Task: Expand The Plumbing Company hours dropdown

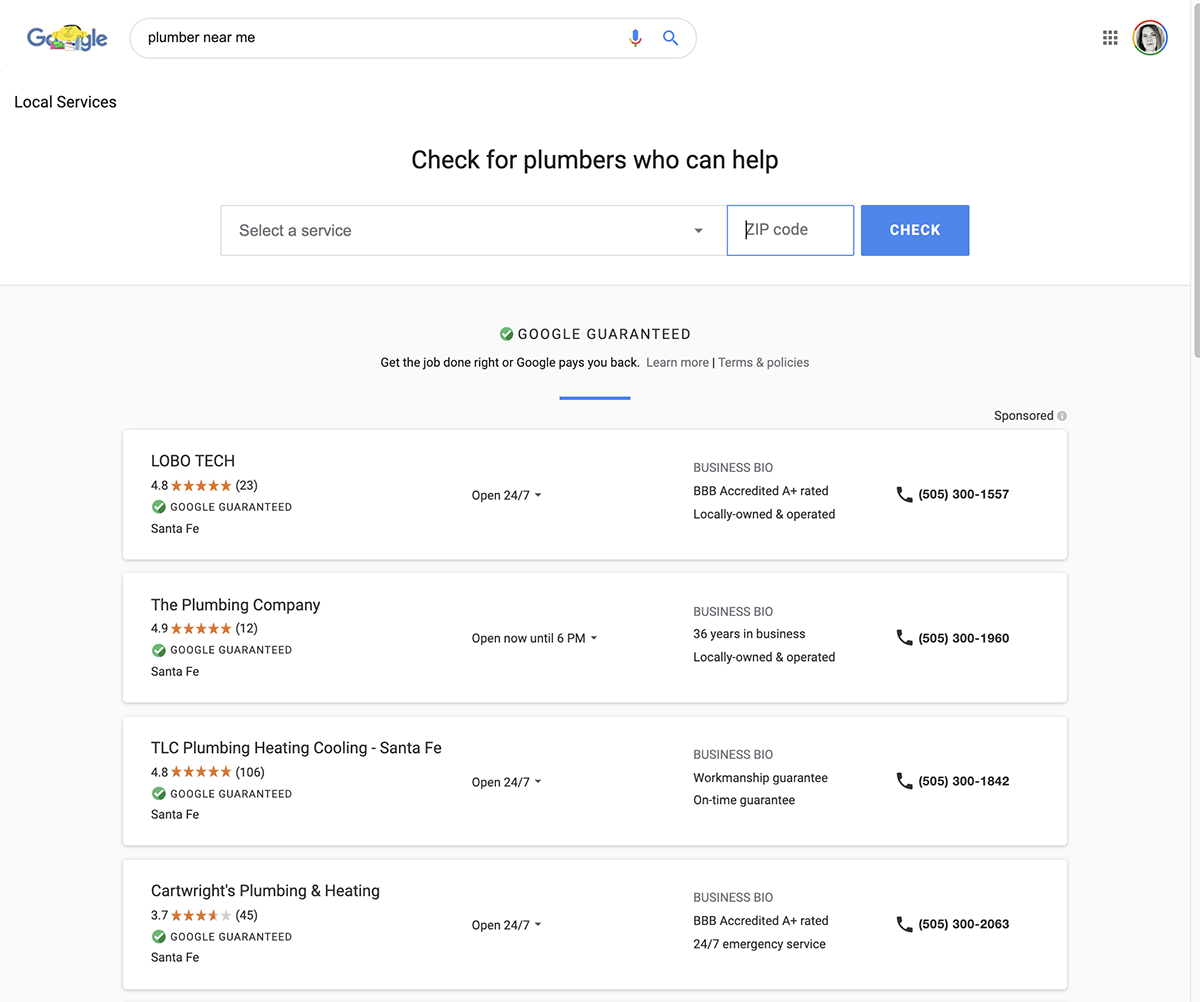Action: click(x=535, y=638)
